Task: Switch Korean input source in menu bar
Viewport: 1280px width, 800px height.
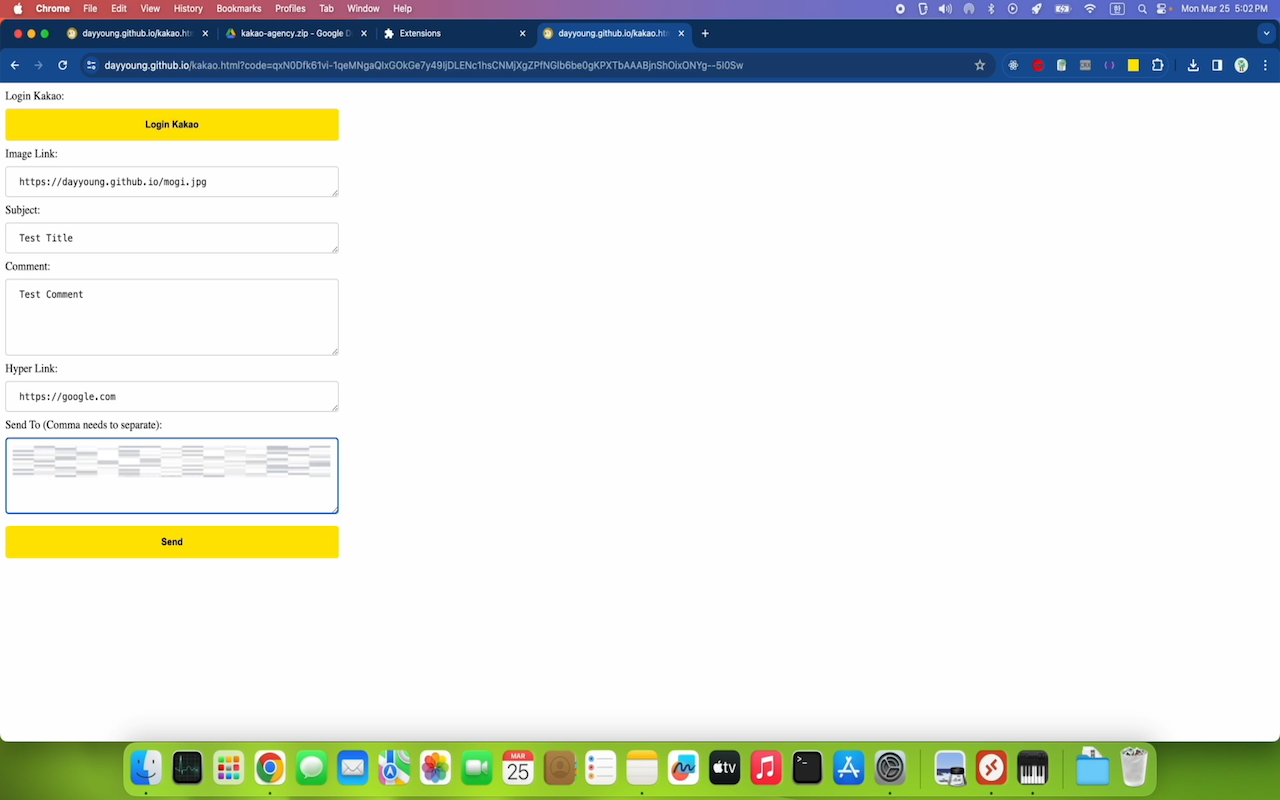Action: (x=1117, y=8)
